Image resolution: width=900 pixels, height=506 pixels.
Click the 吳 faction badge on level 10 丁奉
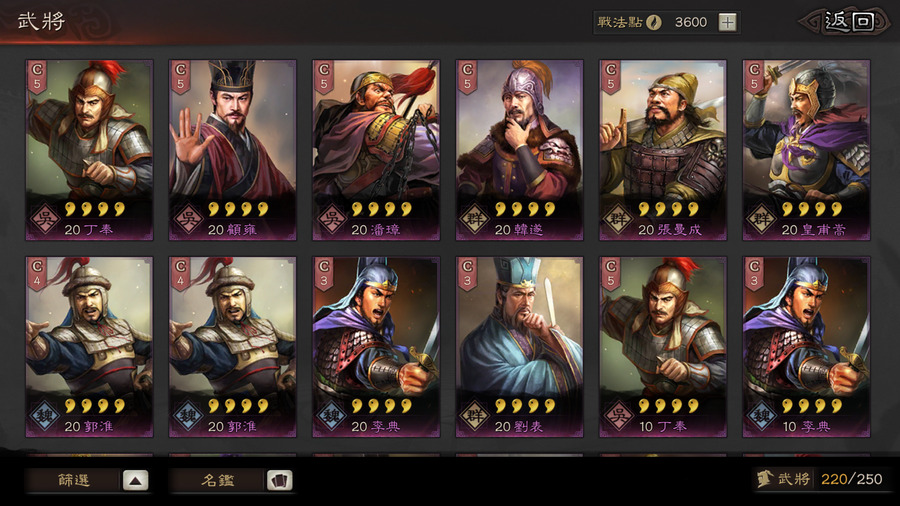click(618, 415)
